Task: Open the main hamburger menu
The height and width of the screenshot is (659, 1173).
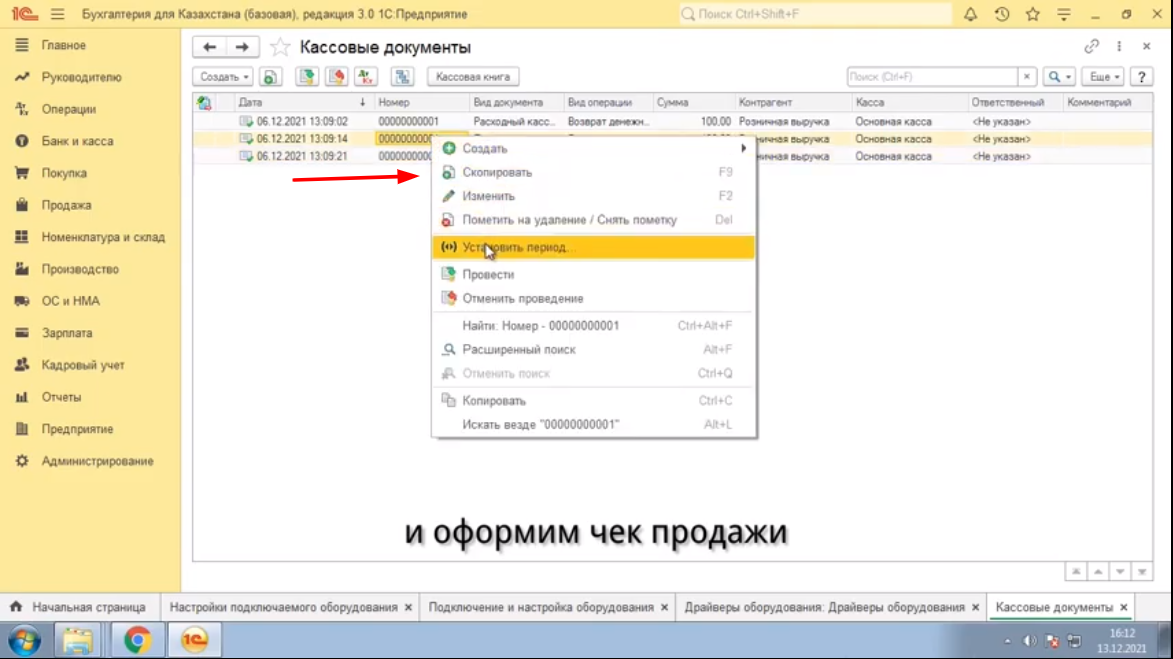Action: click(x=58, y=14)
